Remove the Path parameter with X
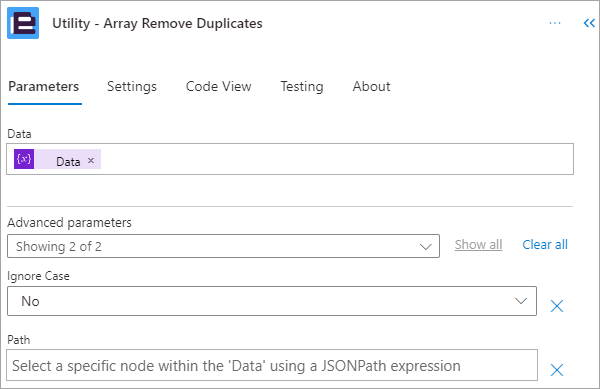600x389 pixels. [x=557, y=370]
